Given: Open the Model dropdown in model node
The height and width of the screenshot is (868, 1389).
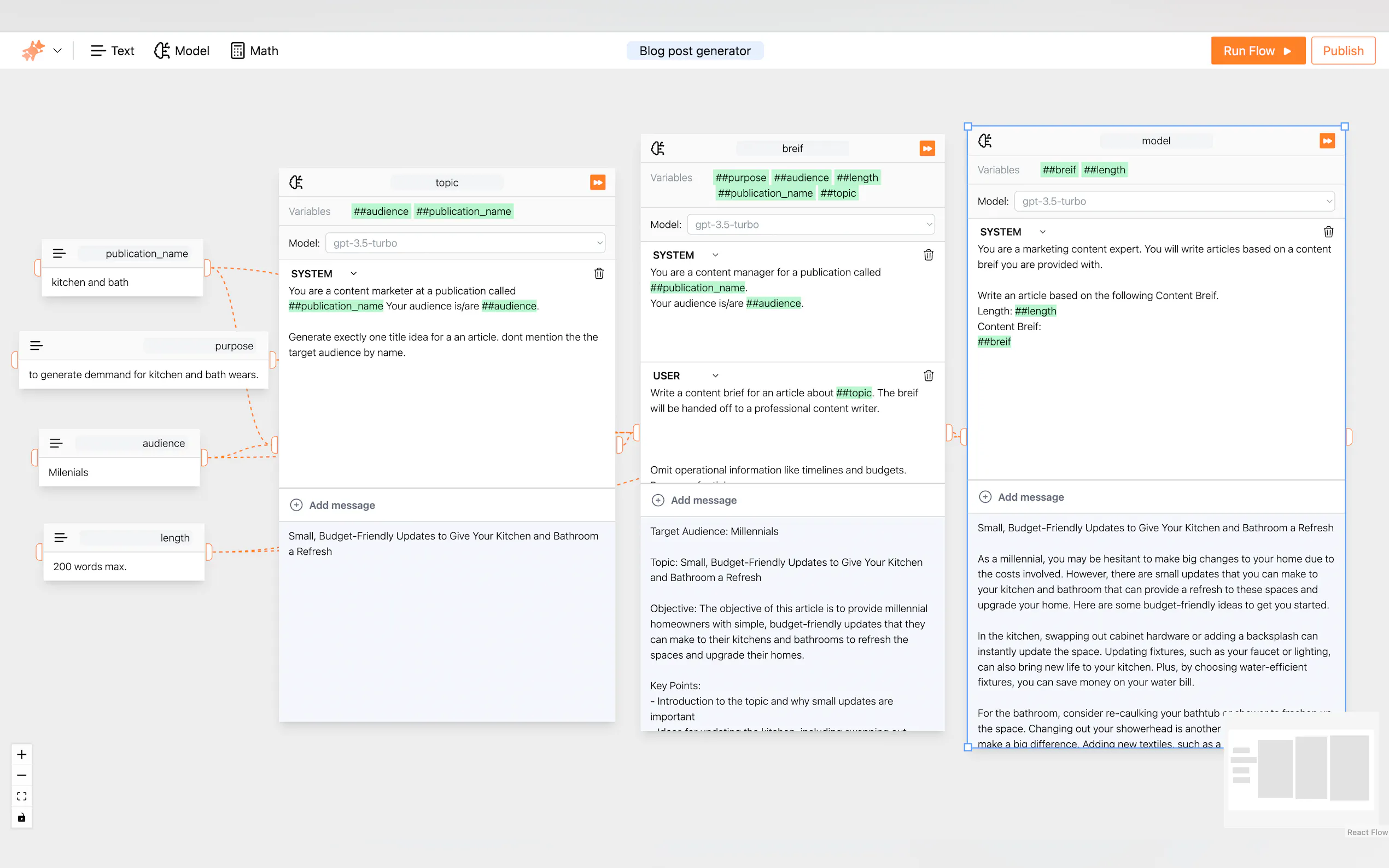Looking at the screenshot, I should point(1174,201).
